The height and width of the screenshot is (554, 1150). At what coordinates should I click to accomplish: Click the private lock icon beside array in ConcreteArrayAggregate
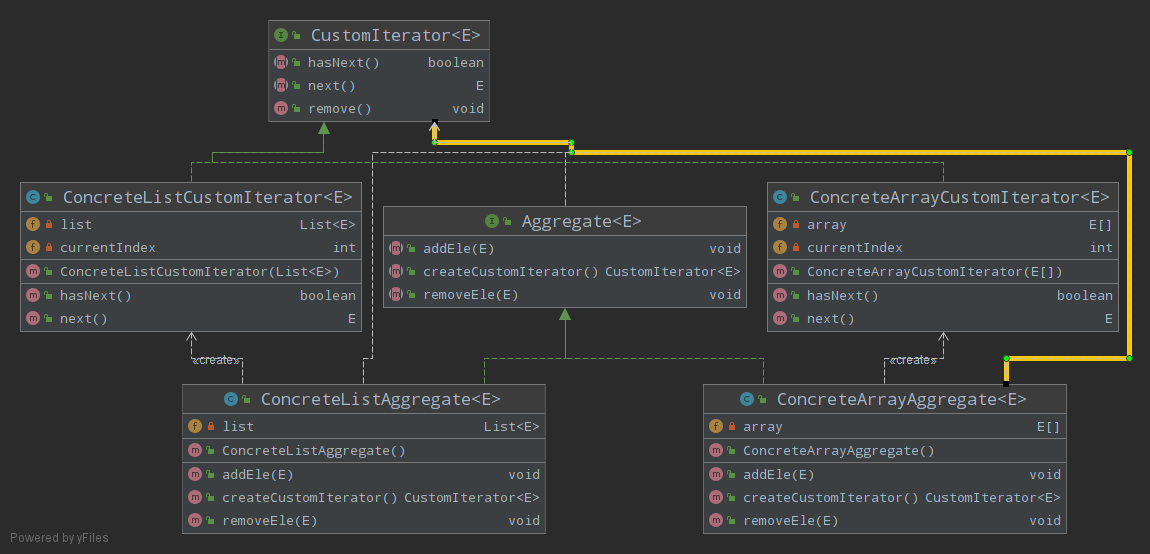coord(731,426)
